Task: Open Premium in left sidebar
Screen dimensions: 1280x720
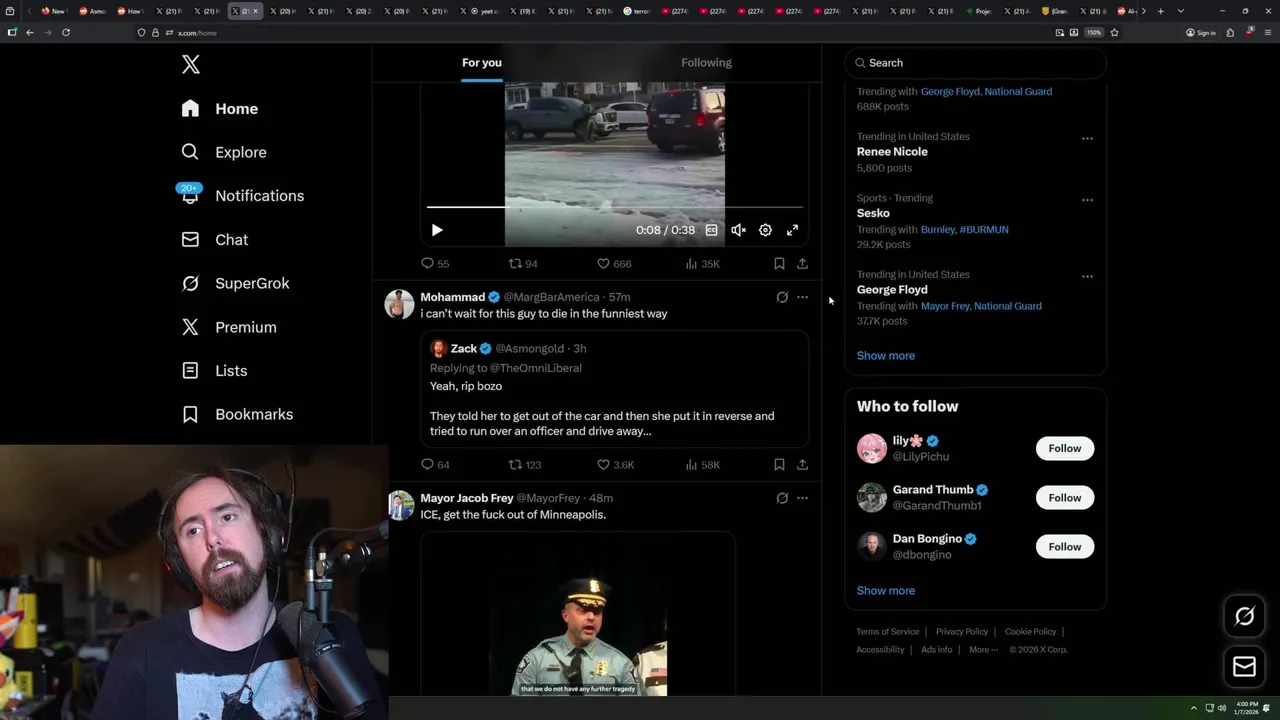Action: 229,327
